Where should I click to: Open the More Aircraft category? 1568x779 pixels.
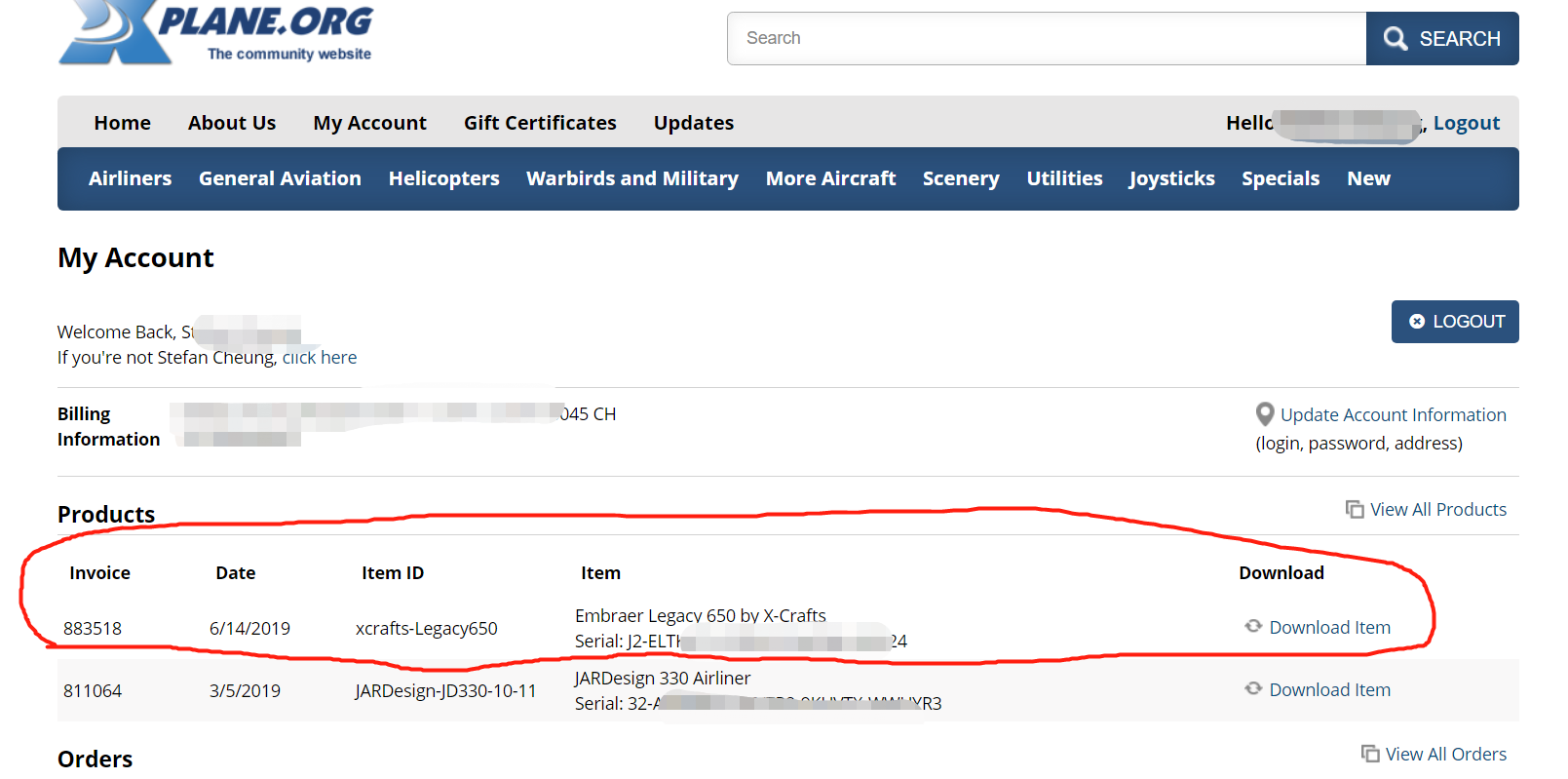(x=830, y=178)
